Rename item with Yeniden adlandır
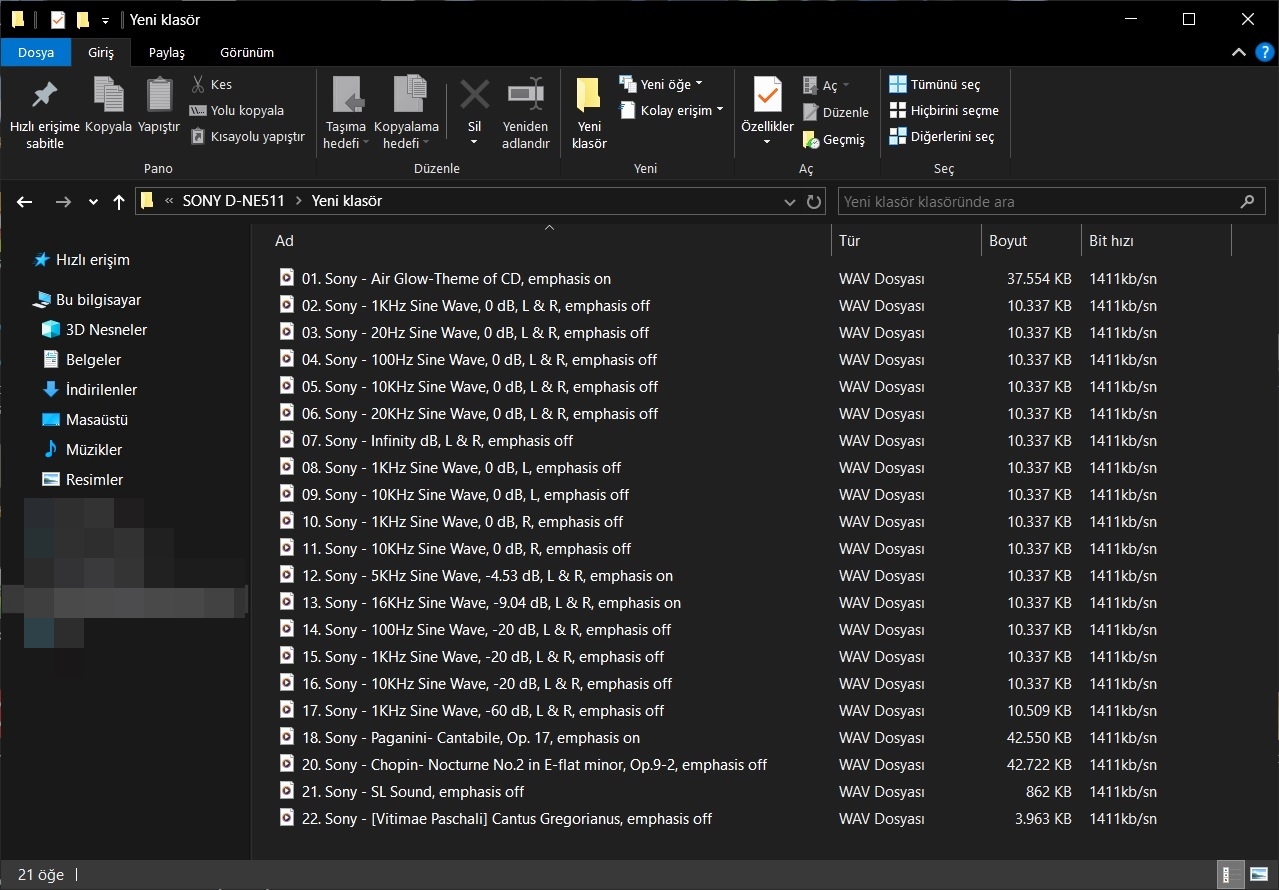1279x890 pixels. (526, 113)
